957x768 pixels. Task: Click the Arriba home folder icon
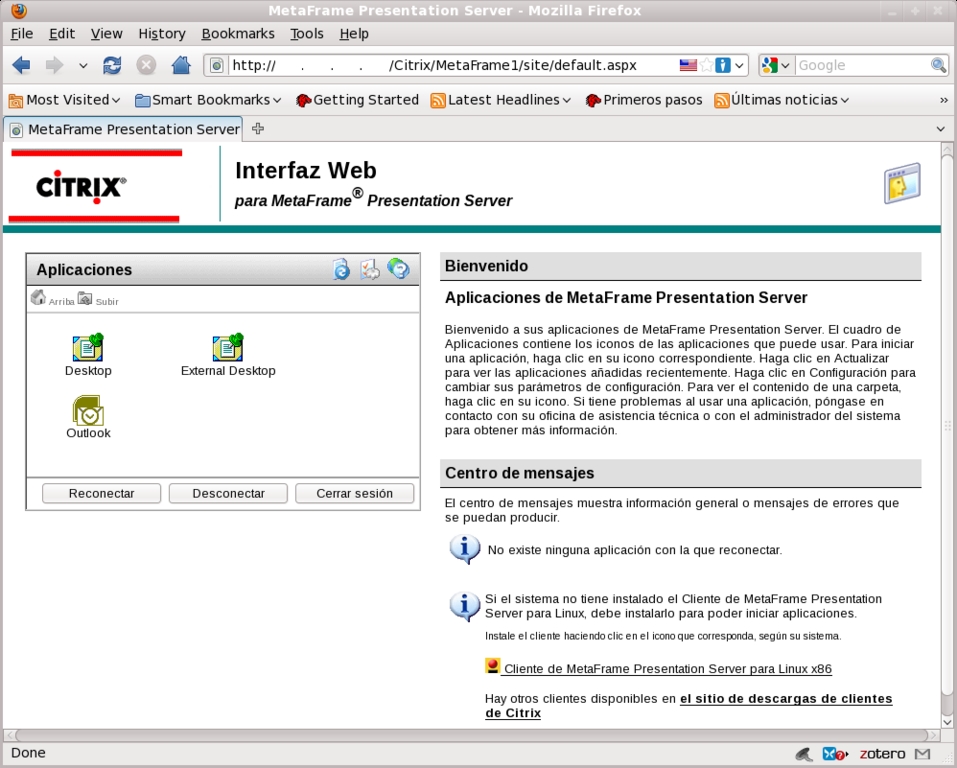point(39,298)
